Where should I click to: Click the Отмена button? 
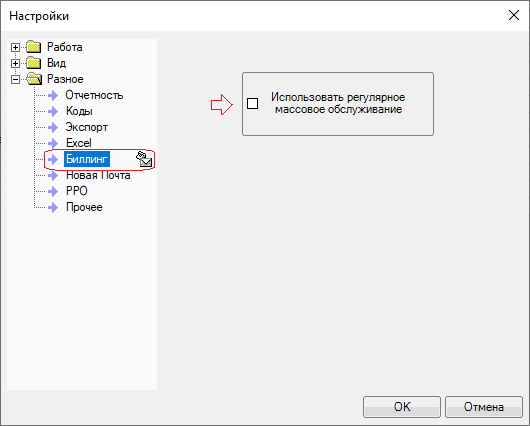tap(484, 407)
